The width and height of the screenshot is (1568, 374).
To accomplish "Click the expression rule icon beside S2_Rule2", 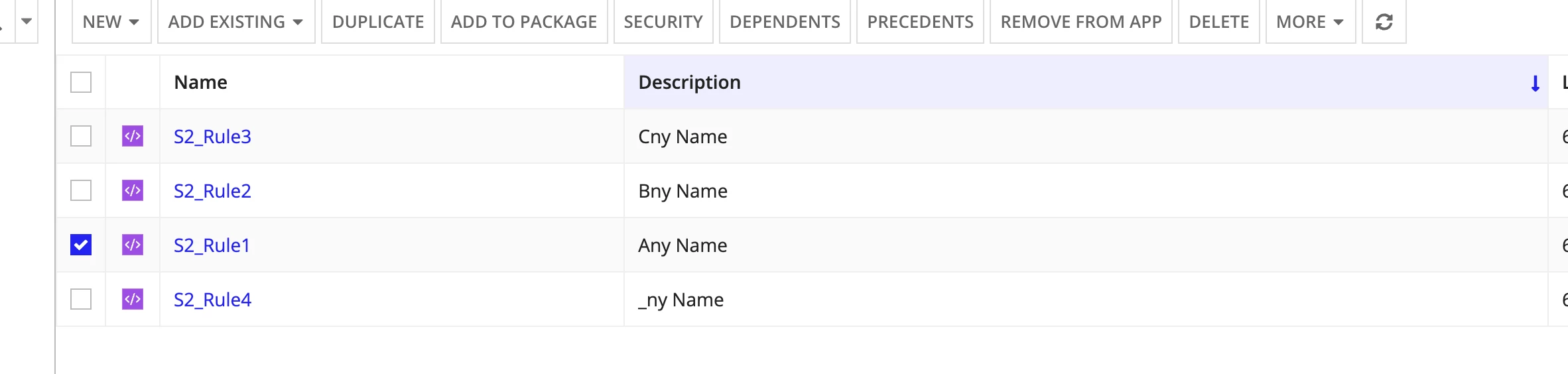I will pyautogui.click(x=133, y=190).
